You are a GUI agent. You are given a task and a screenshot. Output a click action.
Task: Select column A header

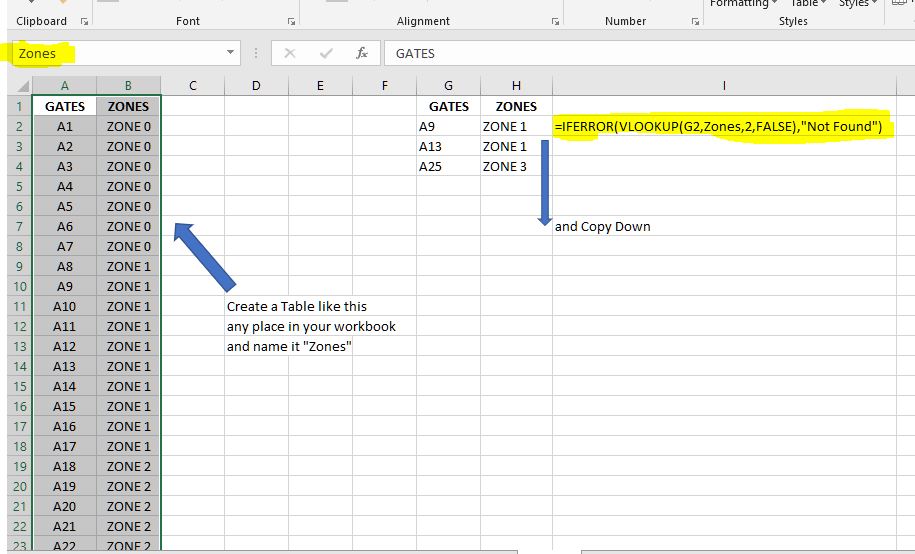[65, 86]
